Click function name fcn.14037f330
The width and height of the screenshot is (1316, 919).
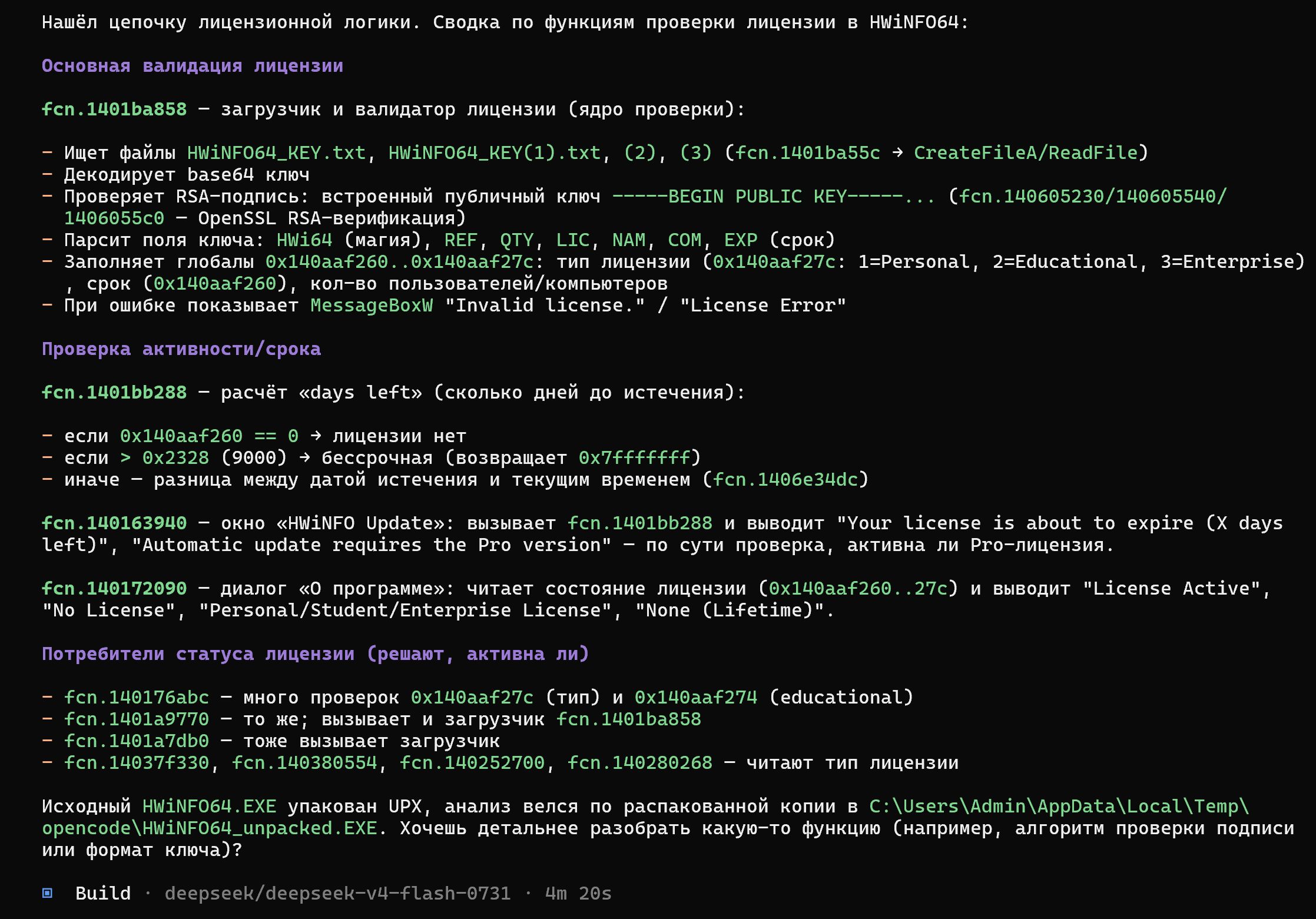point(137,763)
